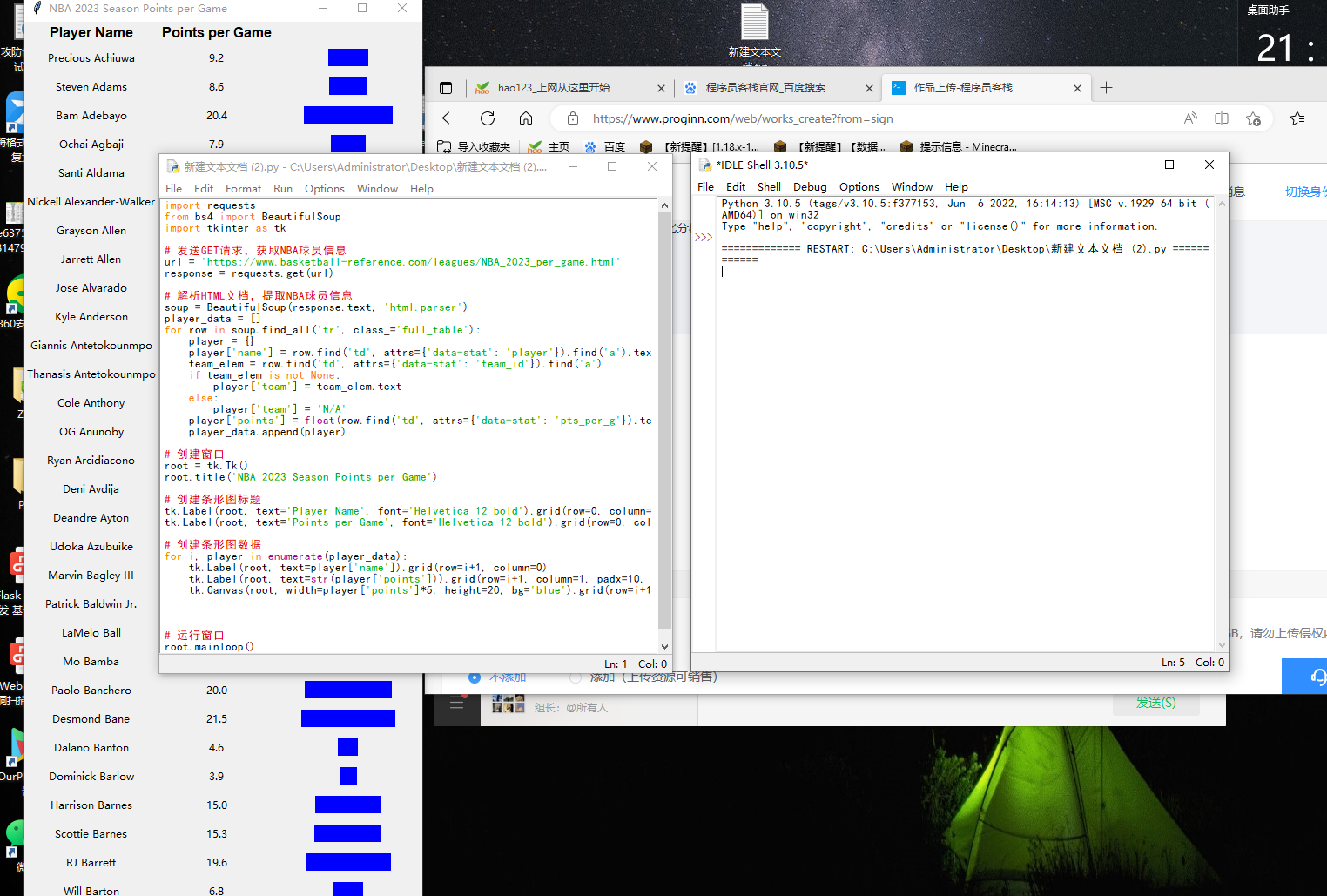Click the 'Points per Game' header label

(x=217, y=32)
